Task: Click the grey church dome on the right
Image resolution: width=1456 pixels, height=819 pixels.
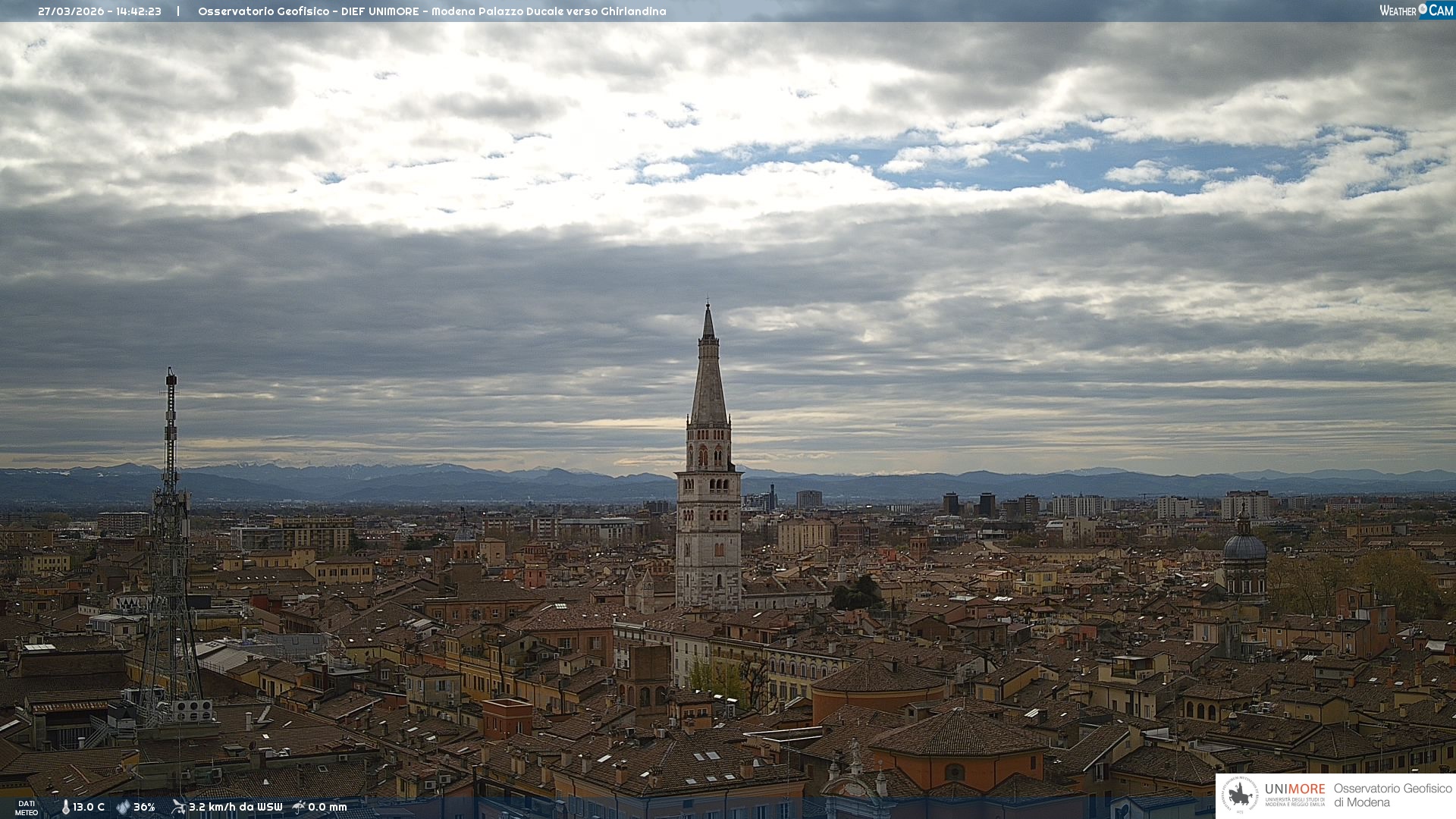Action: [x=1244, y=546]
